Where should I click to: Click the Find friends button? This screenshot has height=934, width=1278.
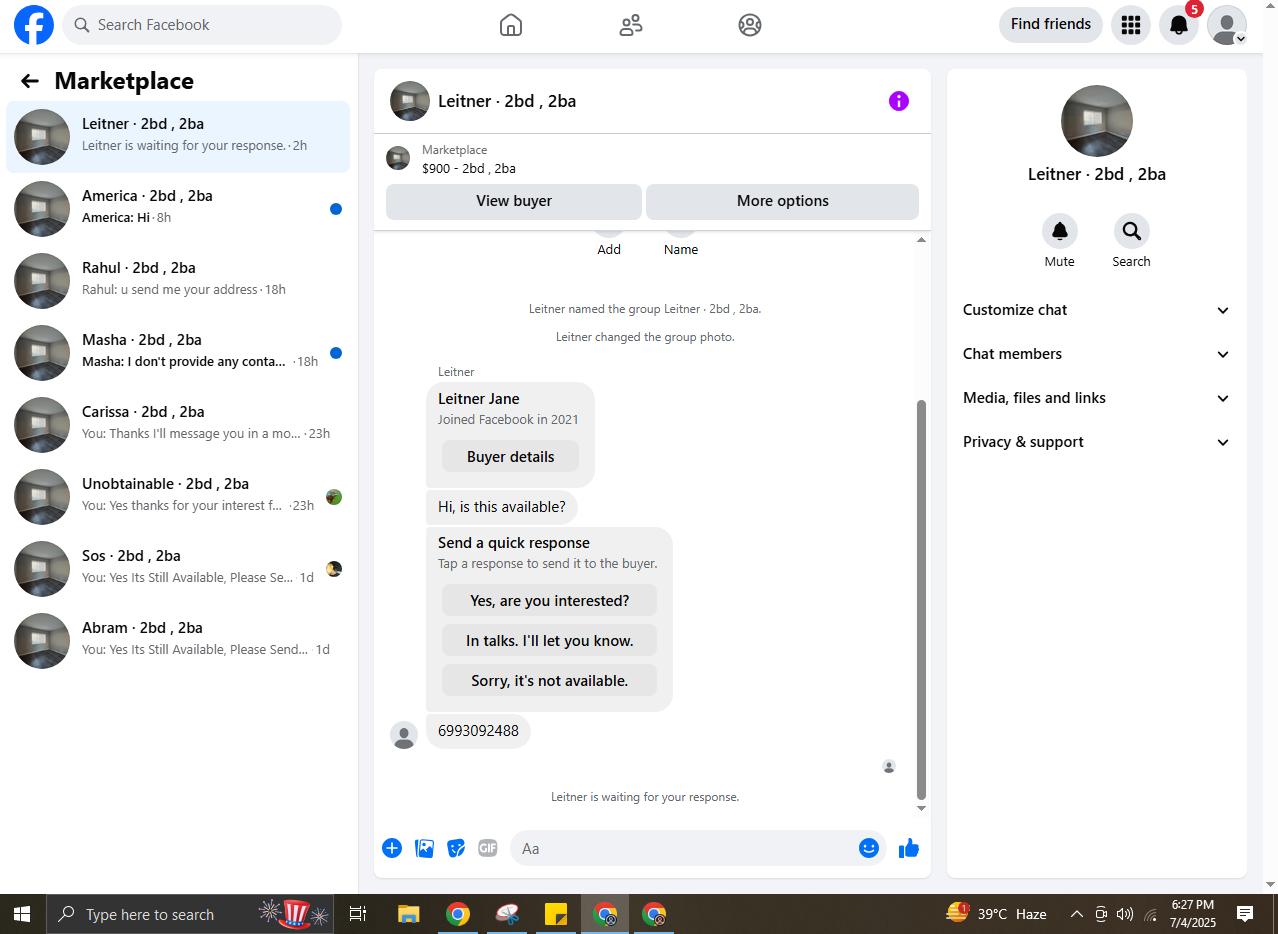tap(1051, 25)
